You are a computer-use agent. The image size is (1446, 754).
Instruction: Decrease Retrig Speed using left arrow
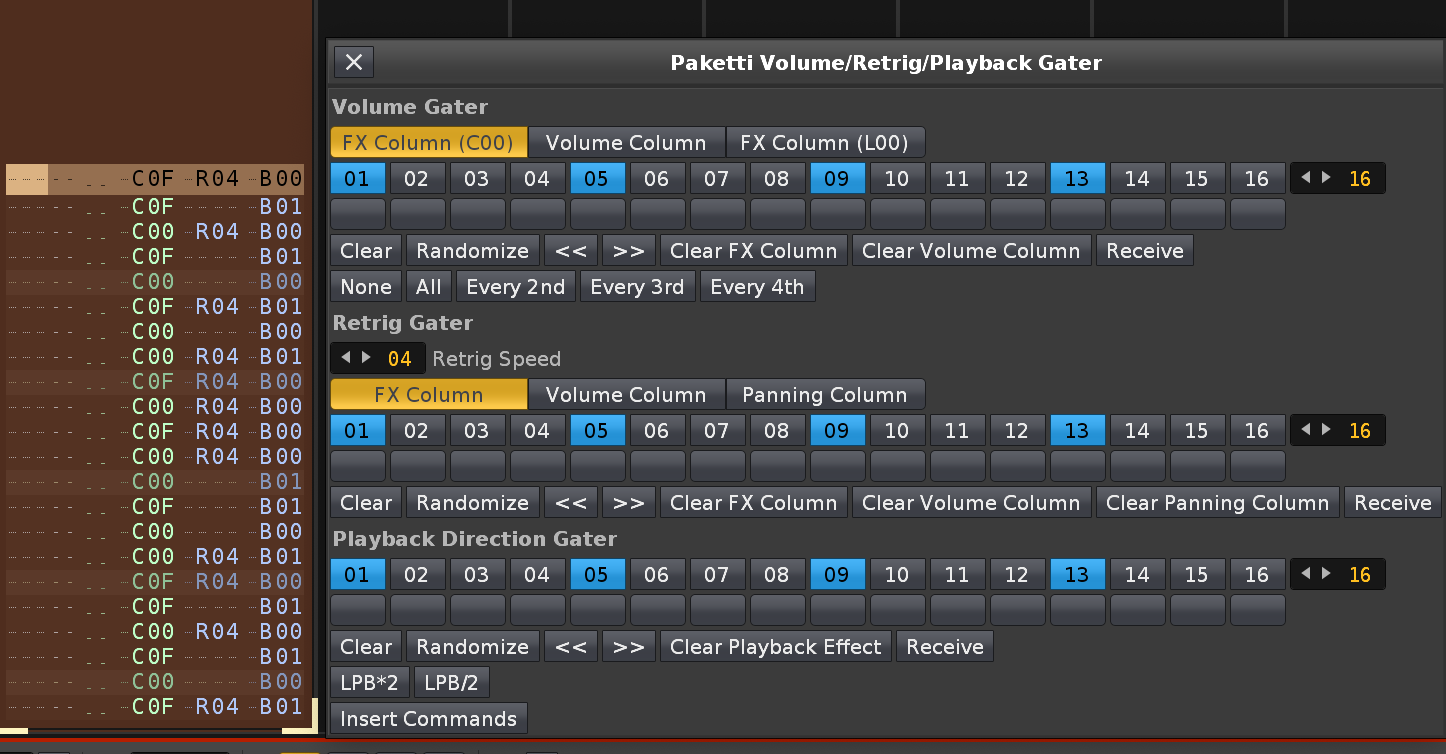click(x=346, y=358)
